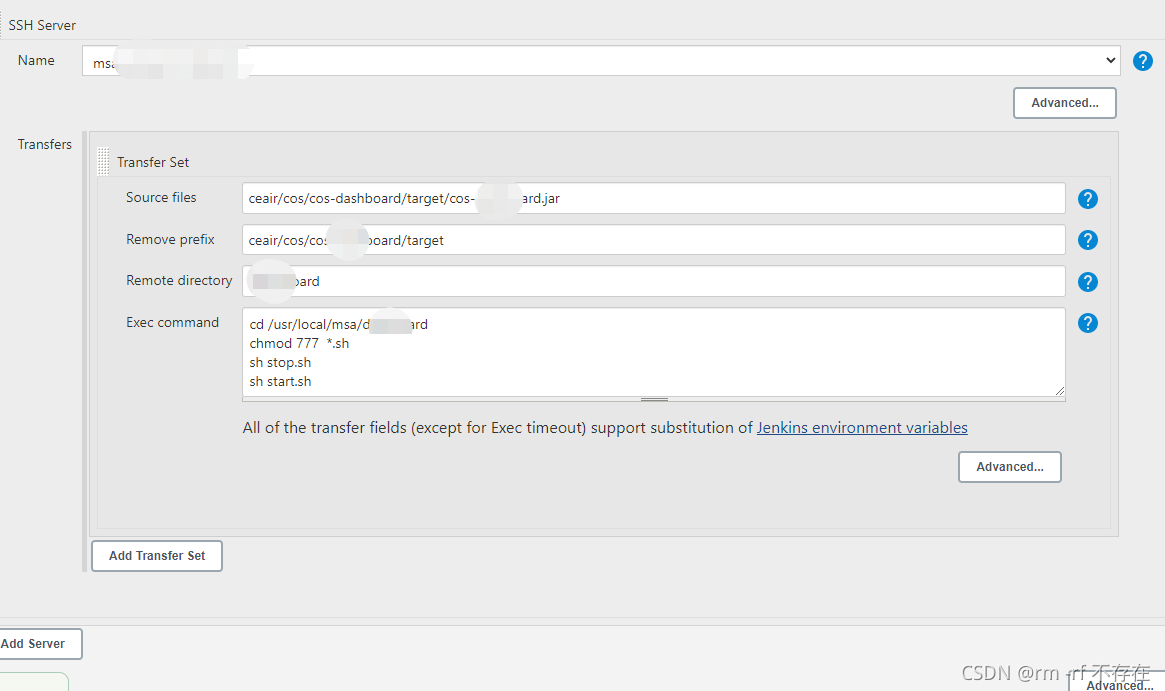Select the Remove prefix text field
This screenshot has width=1165, height=691.
tap(650, 240)
